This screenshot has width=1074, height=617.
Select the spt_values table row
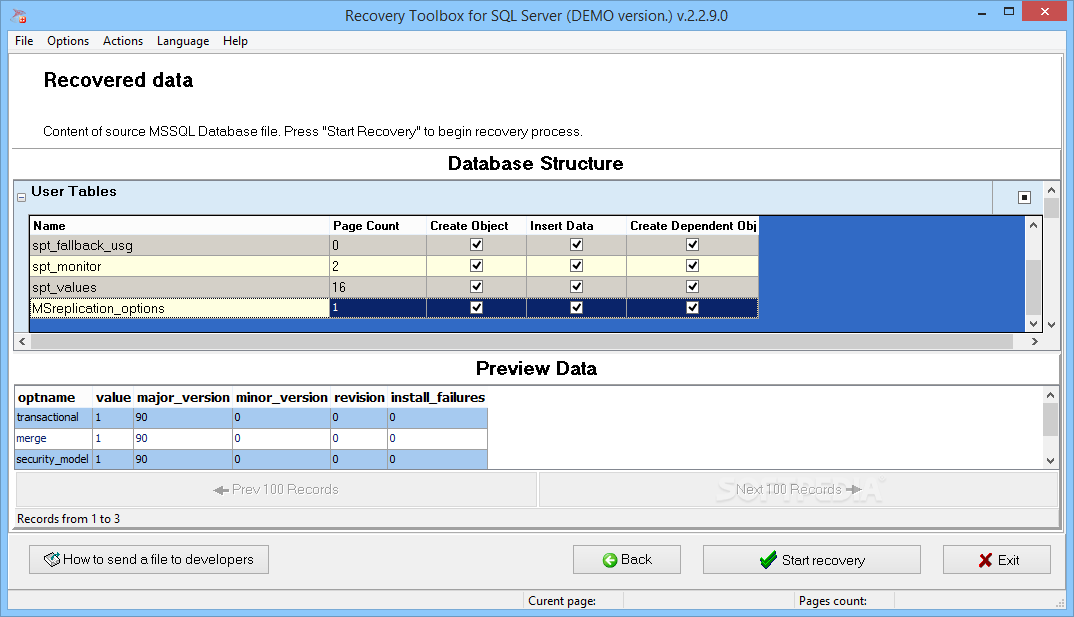(x=394, y=287)
